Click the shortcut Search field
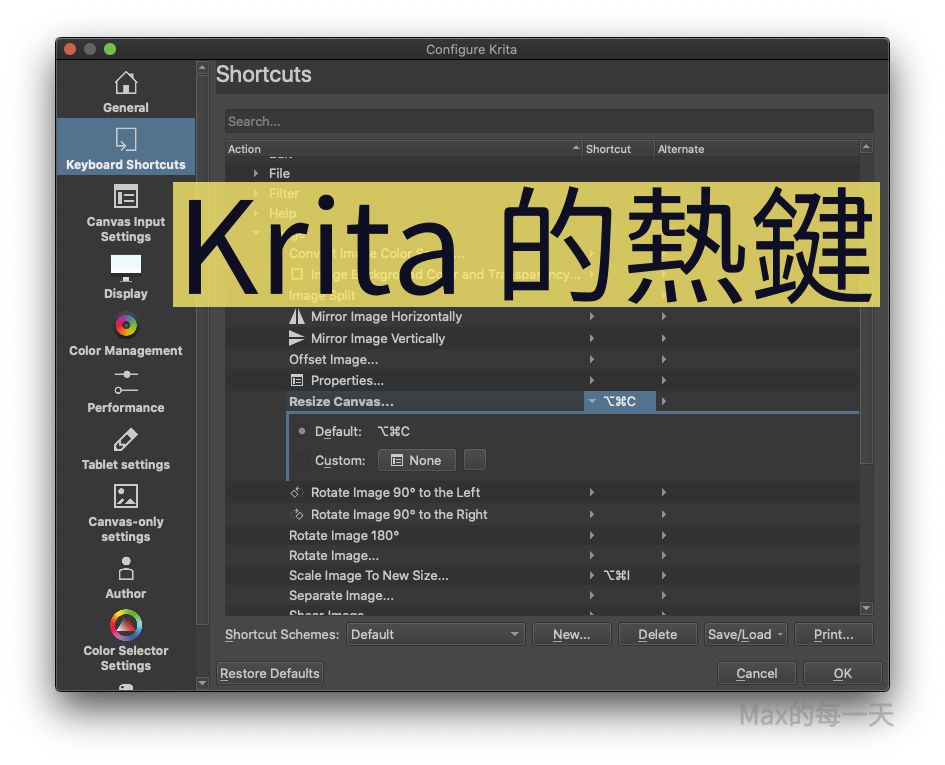 (548, 122)
